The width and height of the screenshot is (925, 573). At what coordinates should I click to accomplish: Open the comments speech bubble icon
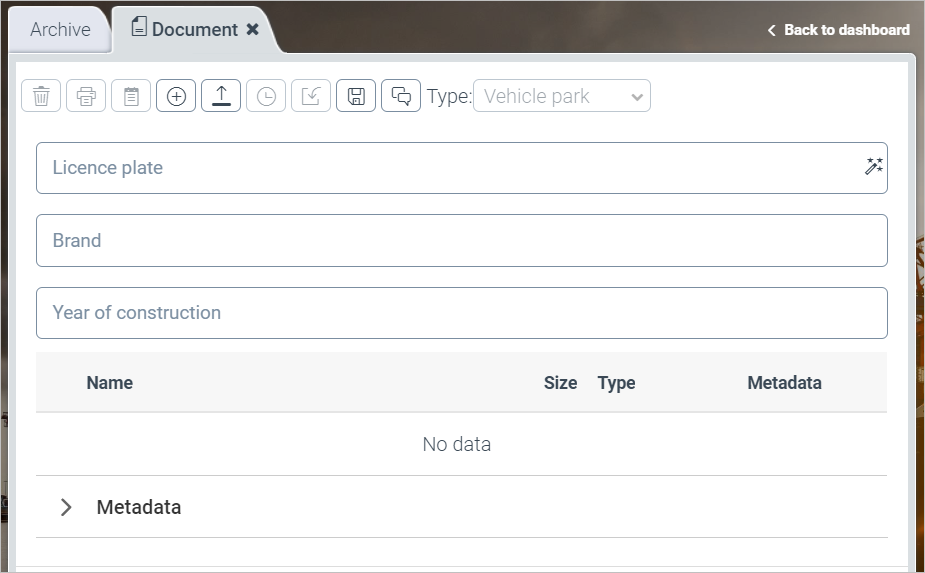coord(401,96)
